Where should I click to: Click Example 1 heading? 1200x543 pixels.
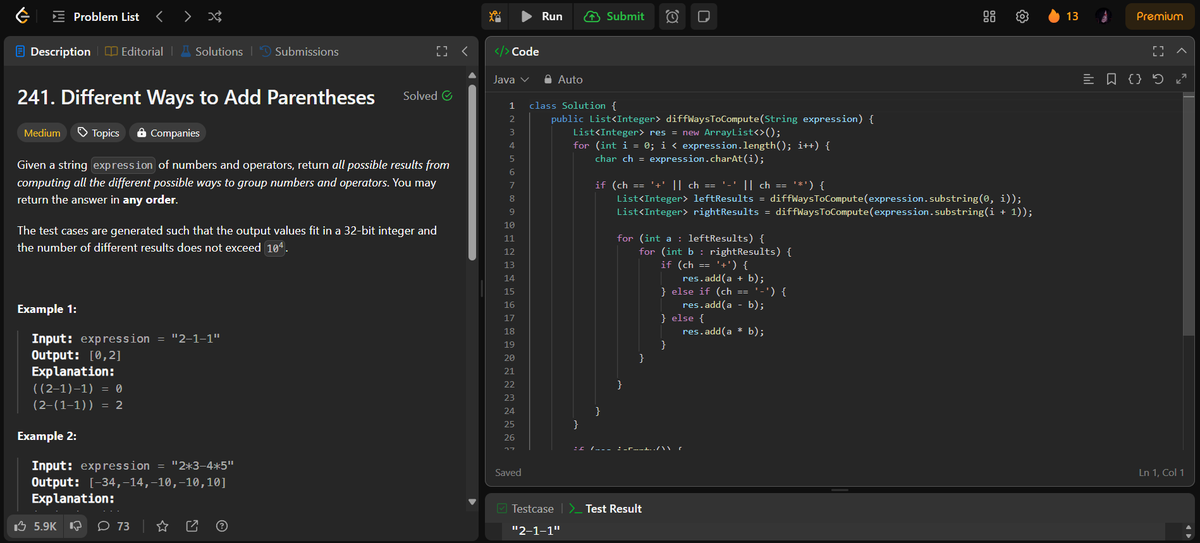tap(48, 308)
